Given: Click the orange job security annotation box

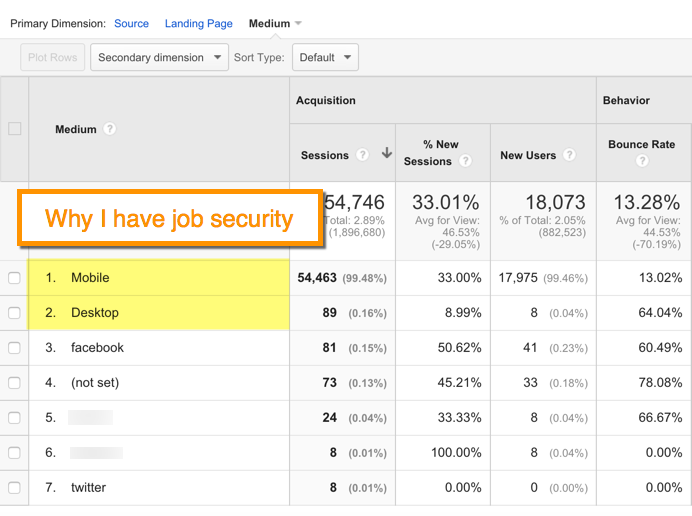Looking at the screenshot, I should 170,219.
